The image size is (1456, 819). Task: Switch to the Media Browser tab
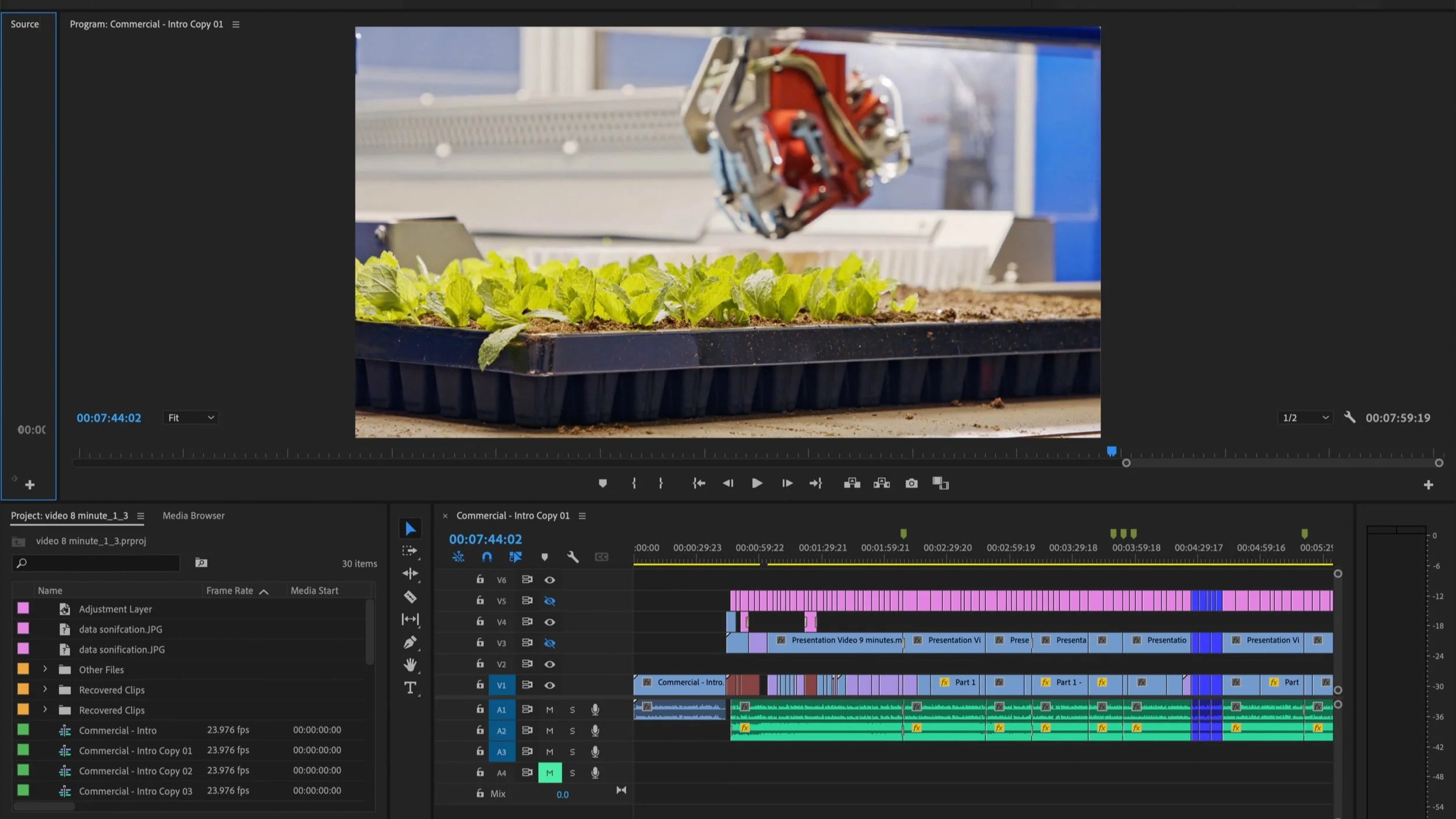click(x=193, y=516)
